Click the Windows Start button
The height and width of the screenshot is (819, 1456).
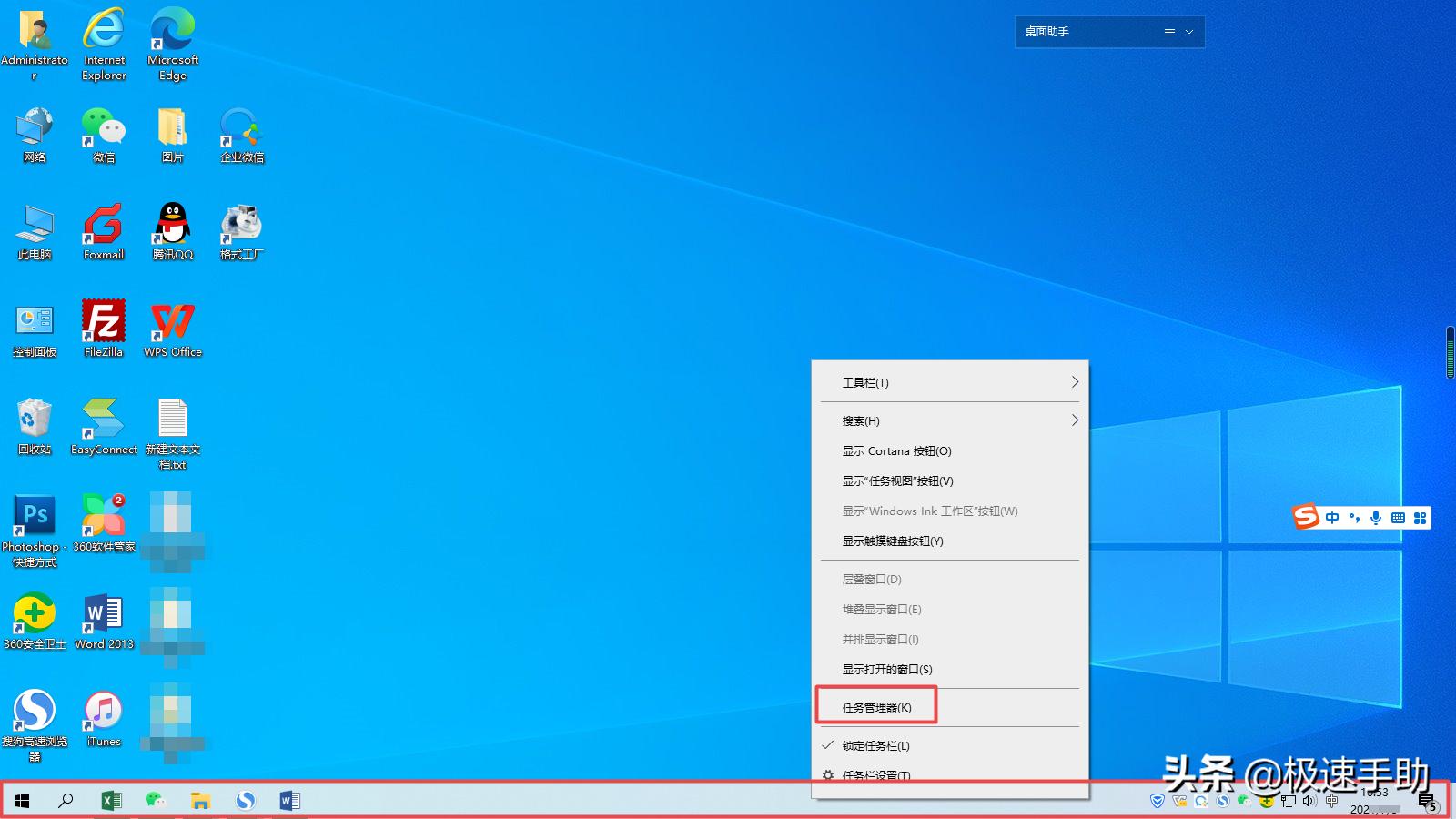pos(22,801)
